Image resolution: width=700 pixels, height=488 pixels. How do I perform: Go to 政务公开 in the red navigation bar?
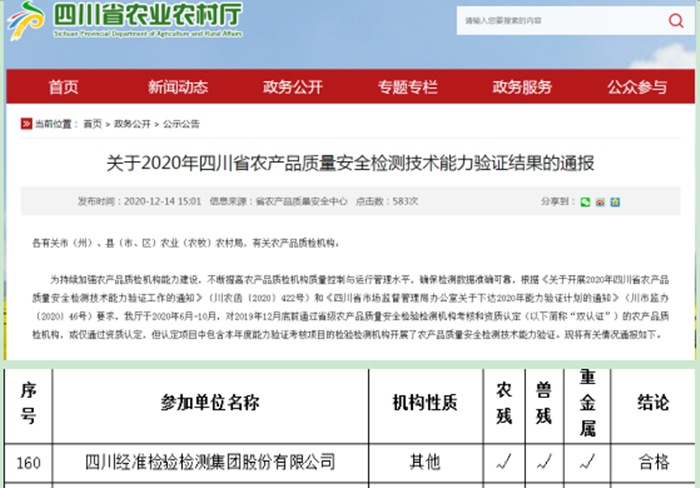click(293, 87)
